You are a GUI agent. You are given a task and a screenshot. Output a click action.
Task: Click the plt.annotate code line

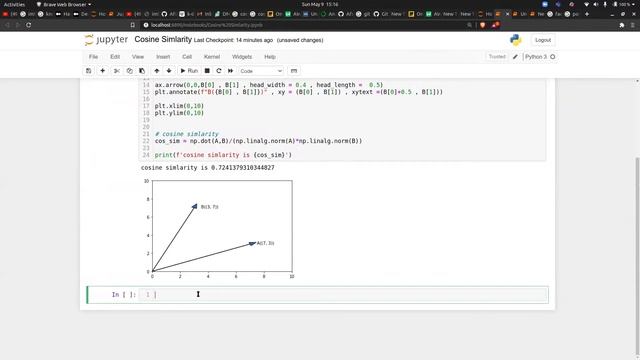click(x=298, y=92)
